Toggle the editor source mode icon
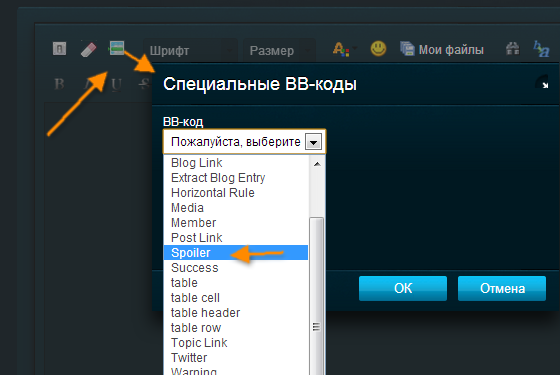 click(x=59, y=49)
